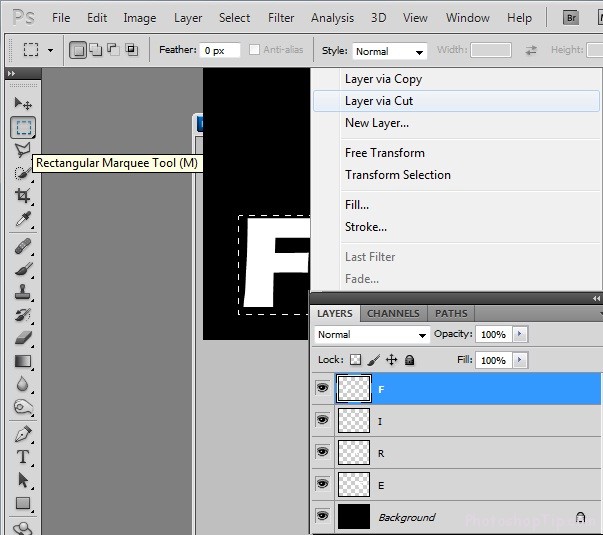Choose Layer via Copy

point(456,79)
